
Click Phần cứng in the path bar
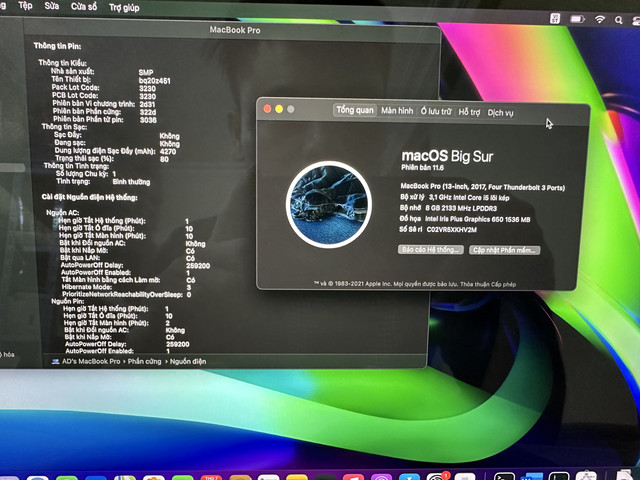click(144, 361)
